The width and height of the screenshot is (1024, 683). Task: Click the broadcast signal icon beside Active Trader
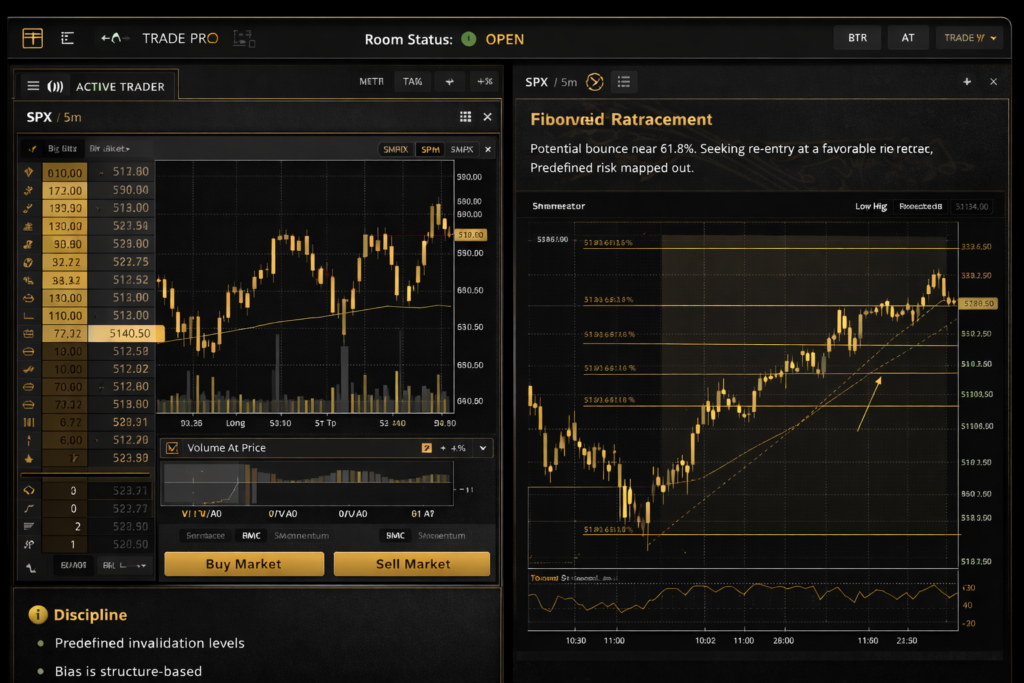56,87
